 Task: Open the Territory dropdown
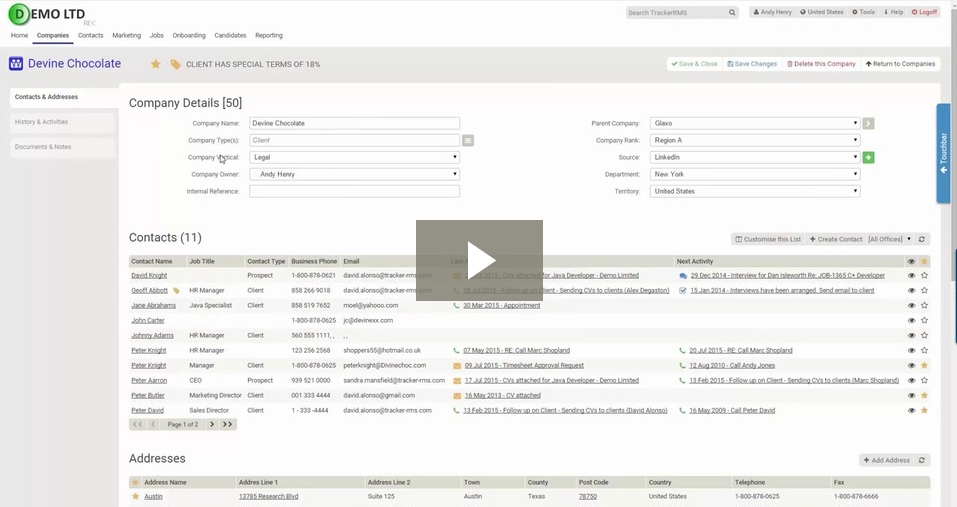755,192
